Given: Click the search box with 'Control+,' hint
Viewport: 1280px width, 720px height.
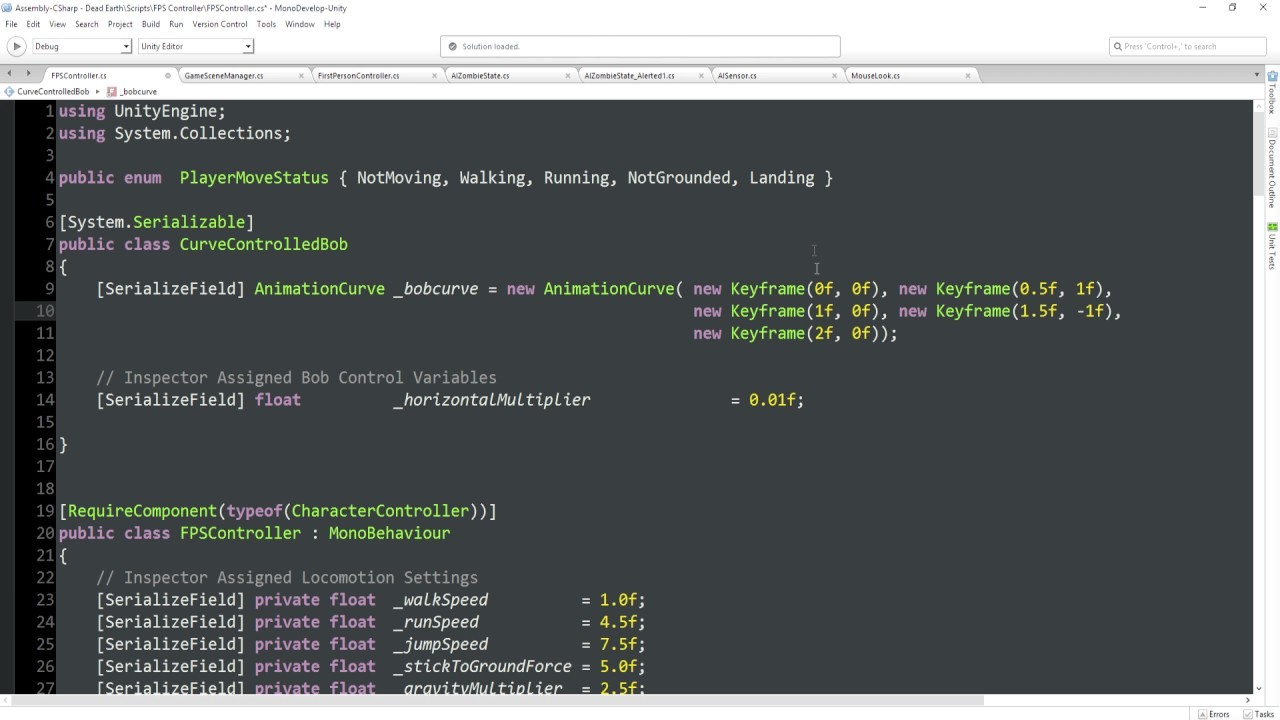Looking at the screenshot, I should point(1188,46).
